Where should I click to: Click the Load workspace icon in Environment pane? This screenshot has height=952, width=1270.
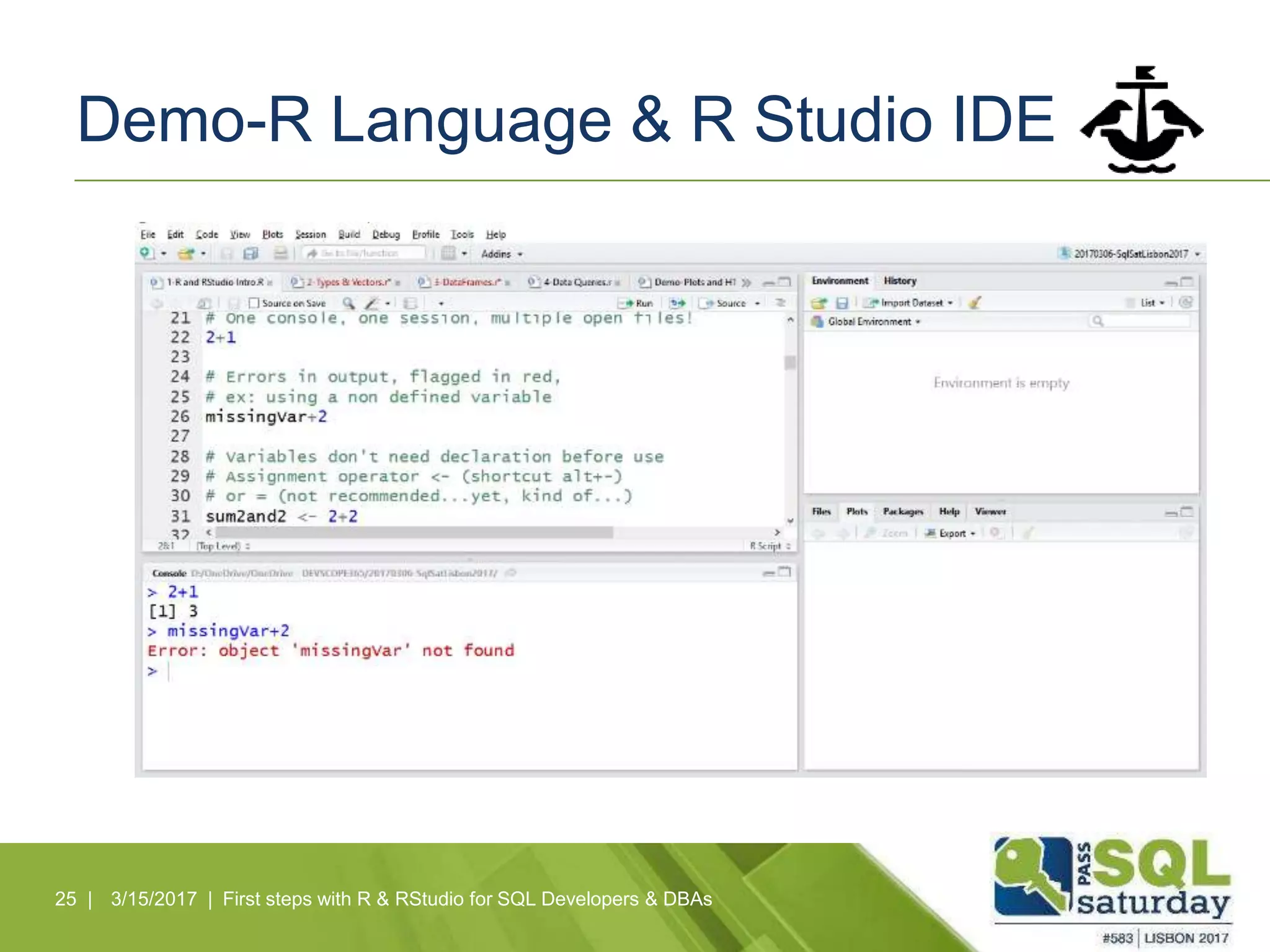coord(819,303)
